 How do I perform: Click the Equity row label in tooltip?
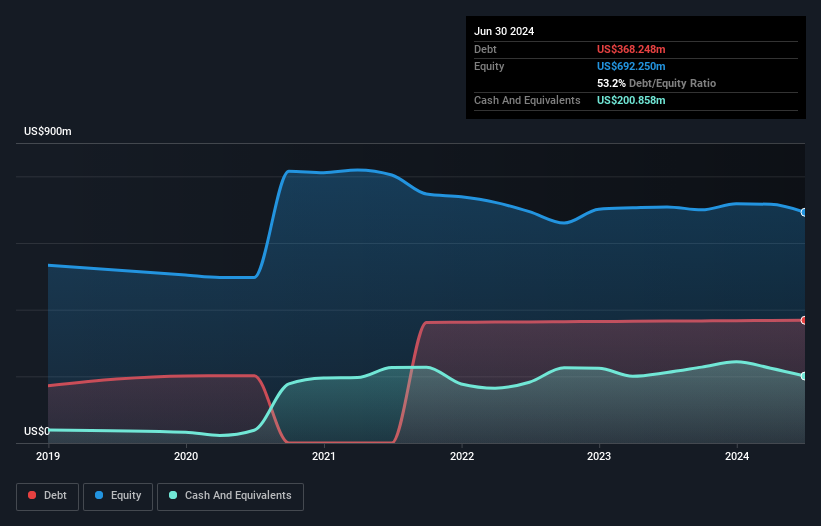coord(489,66)
